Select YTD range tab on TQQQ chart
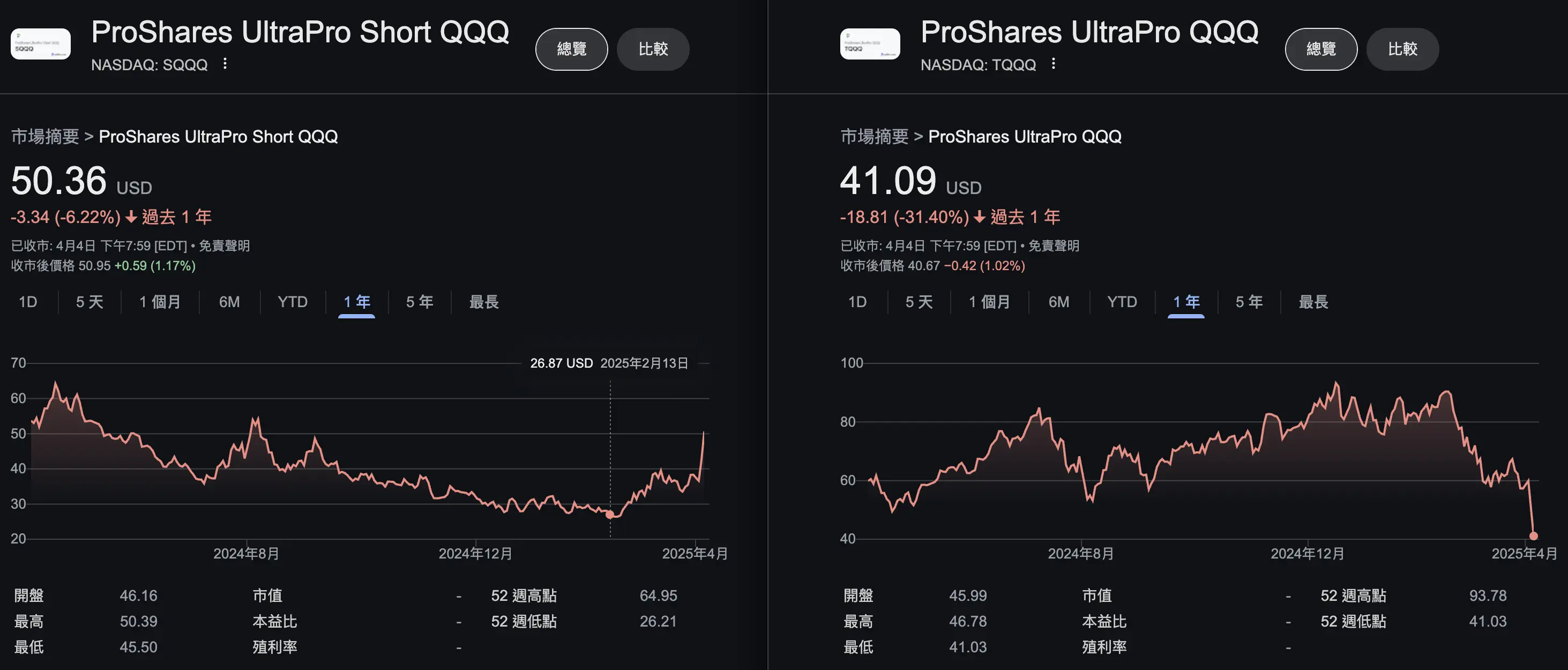Image resolution: width=1568 pixels, height=670 pixels. tap(1123, 302)
